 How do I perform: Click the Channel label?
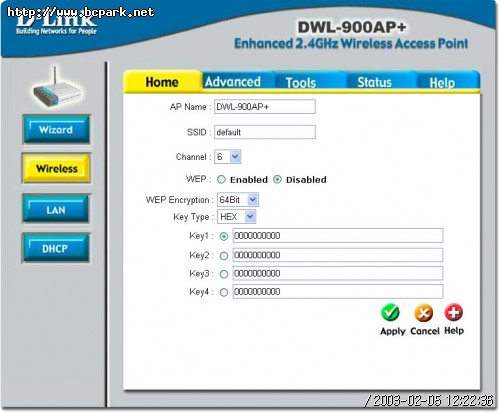(193, 157)
